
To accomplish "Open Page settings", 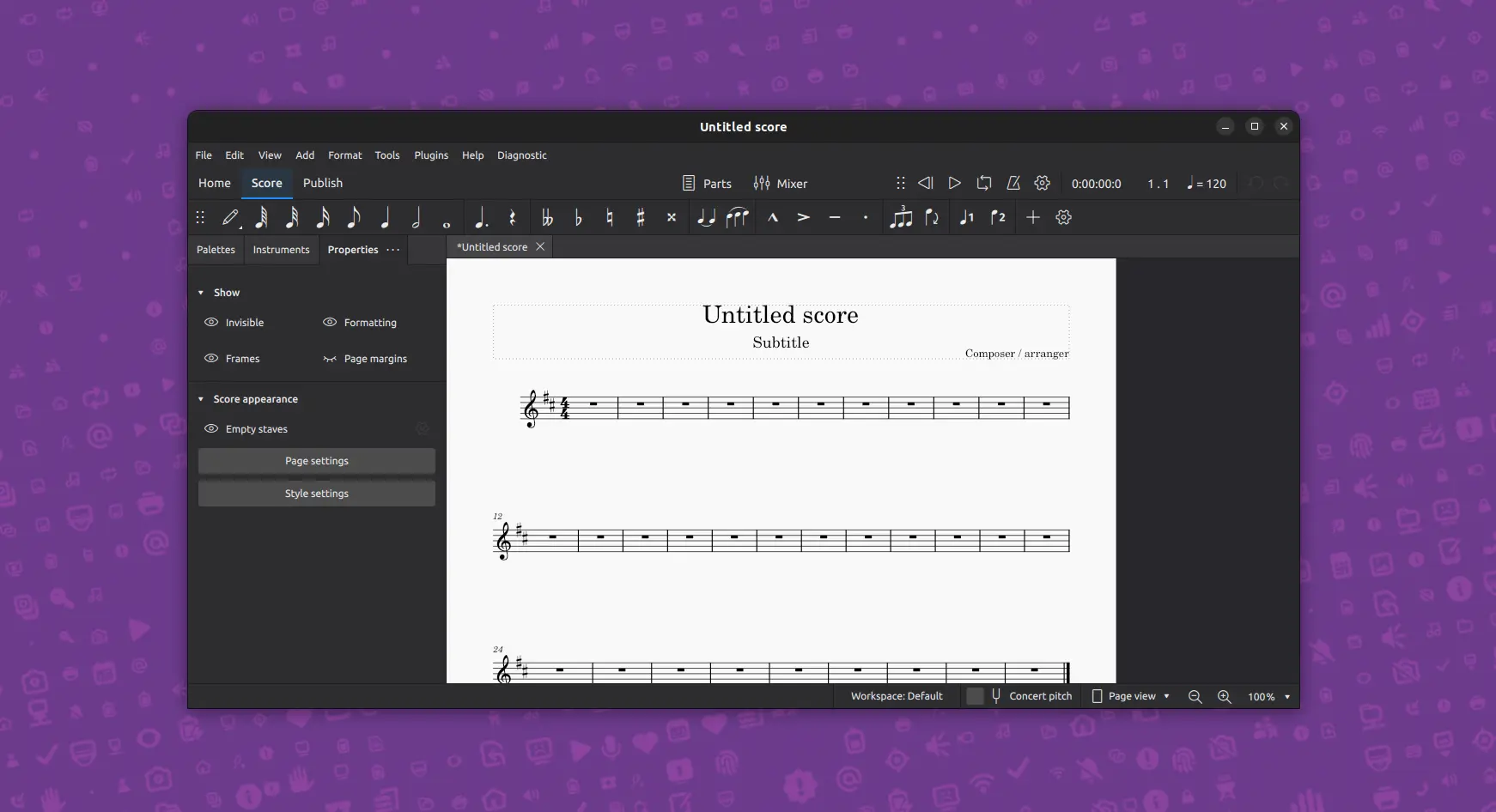I will 316,461.
